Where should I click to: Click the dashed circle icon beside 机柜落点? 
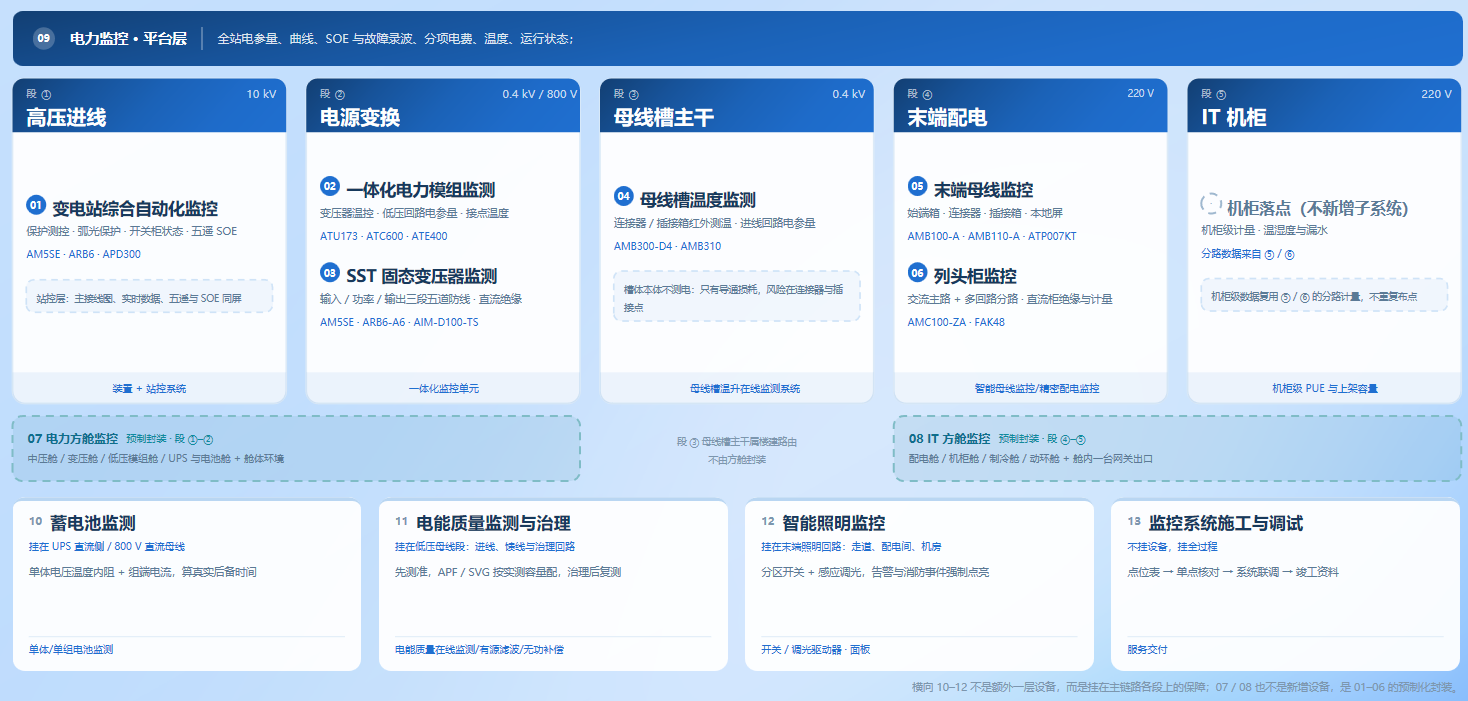click(1211, 203)
